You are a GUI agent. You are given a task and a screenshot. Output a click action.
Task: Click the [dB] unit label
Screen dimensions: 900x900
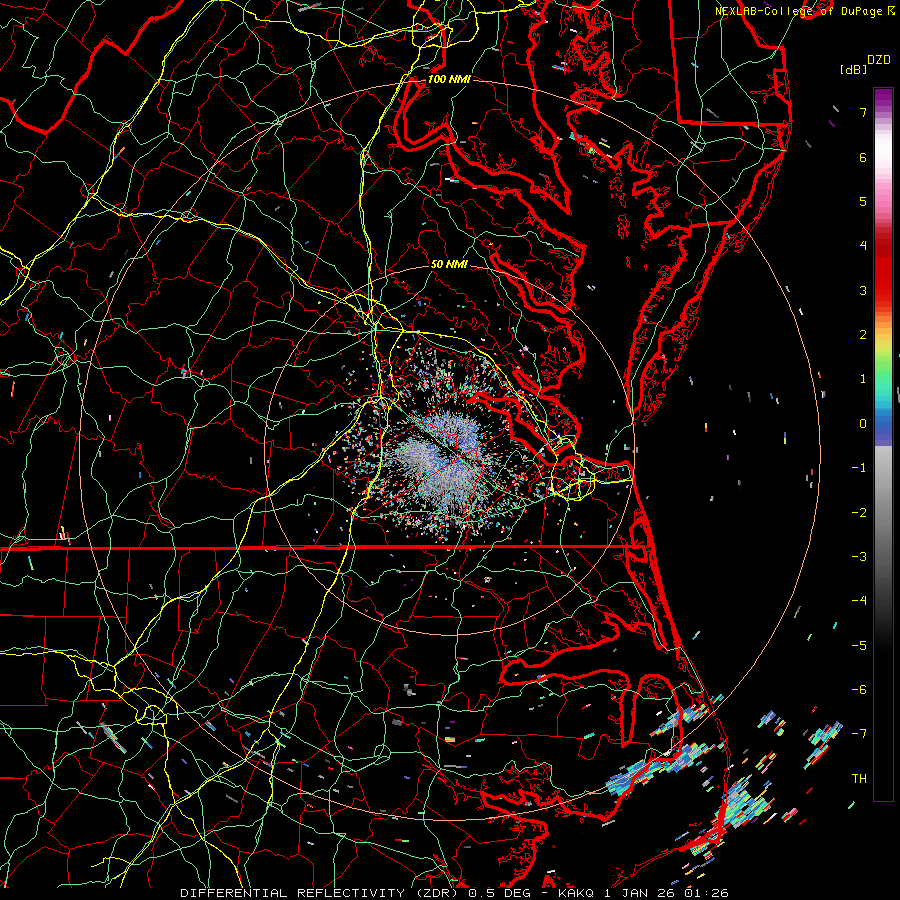[x=853, y=69]
